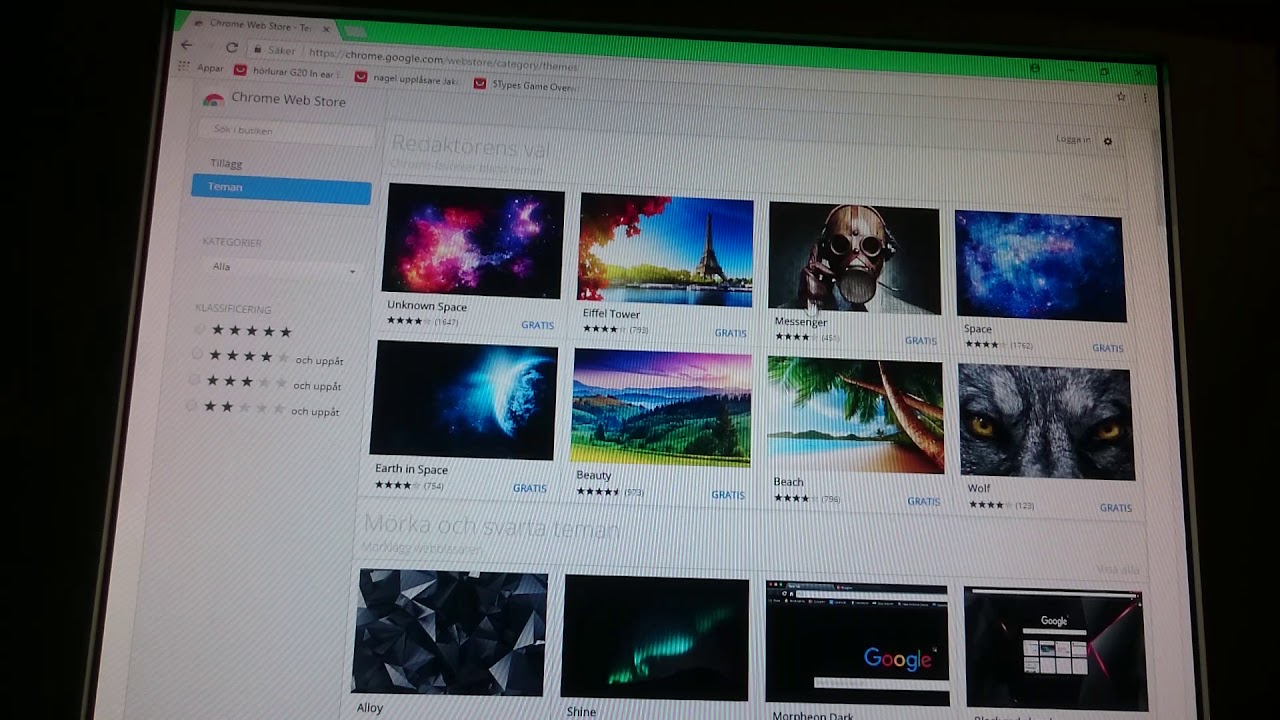Select four stars 'och uppåt' filter

267,357
